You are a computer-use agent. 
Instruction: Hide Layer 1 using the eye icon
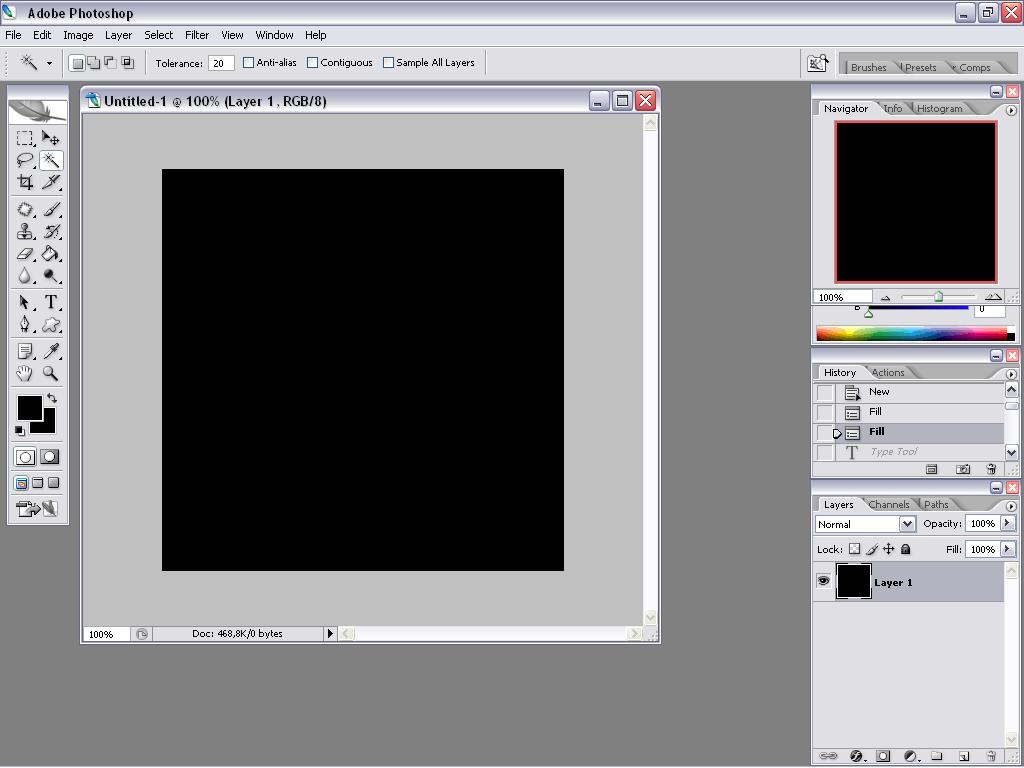pos(824,581)
